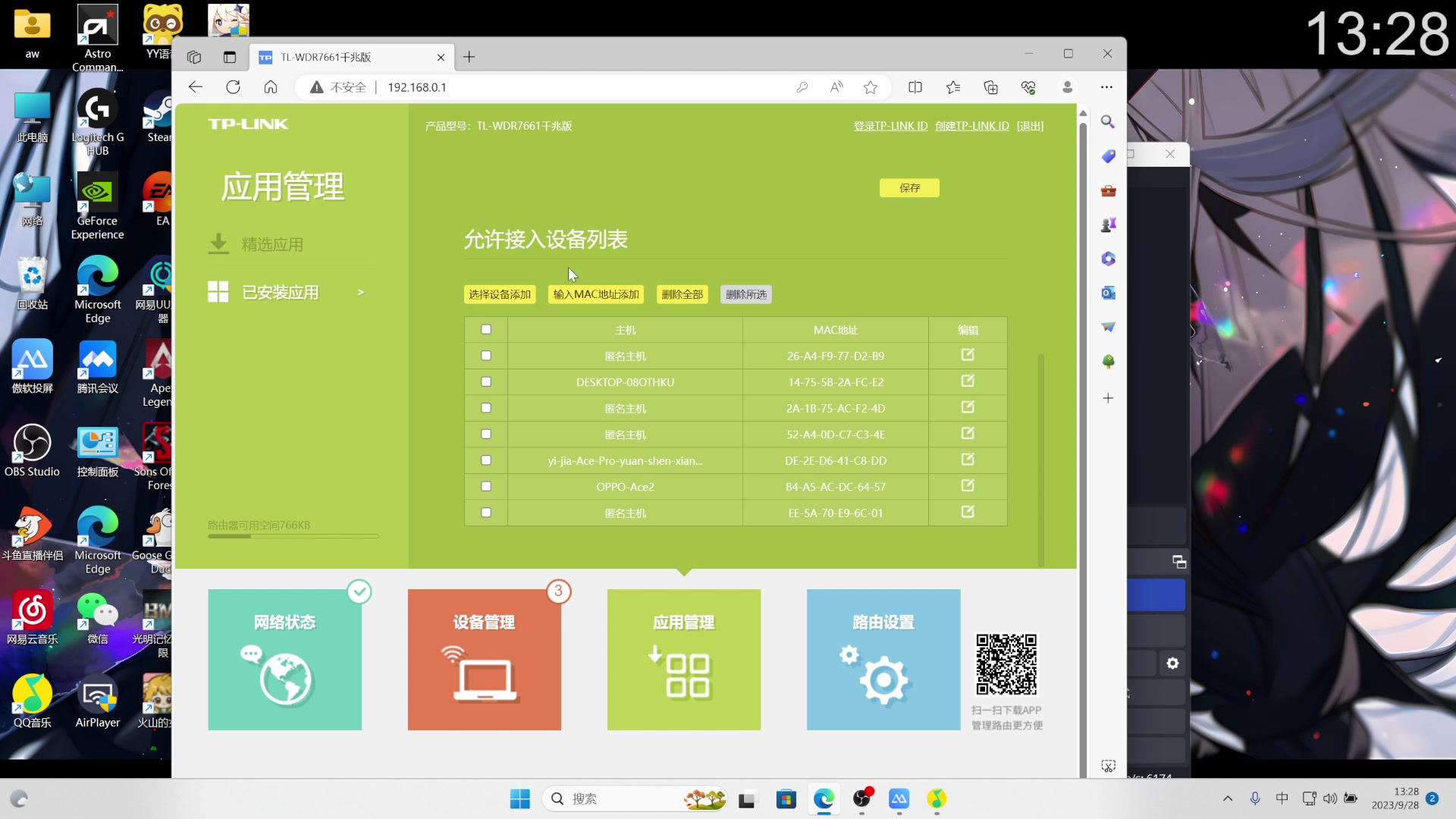Click edit icon for DESKTOP-08OTHKU row
This screenshot has width=1456, height=819.
click(968, 381)
